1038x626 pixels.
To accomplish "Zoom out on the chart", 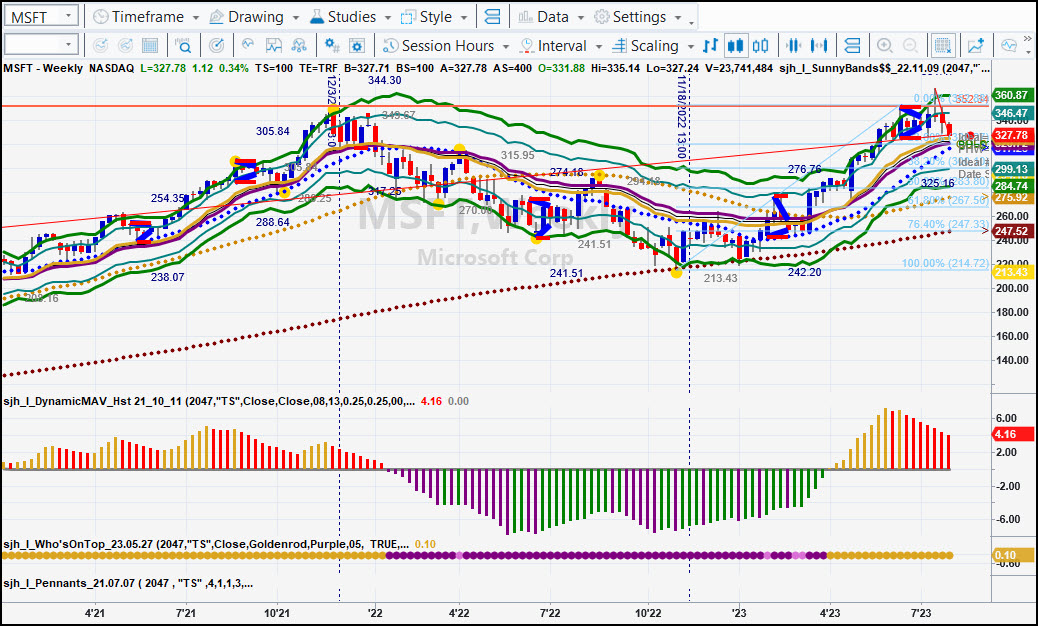I will click(x=910, y=46).
